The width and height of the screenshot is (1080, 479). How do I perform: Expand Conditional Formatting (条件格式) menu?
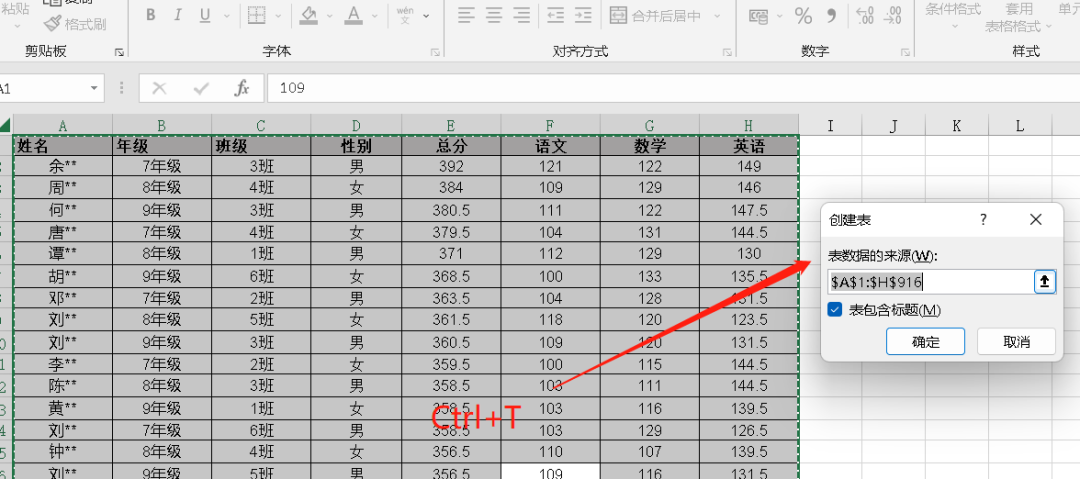pos(953,17)
